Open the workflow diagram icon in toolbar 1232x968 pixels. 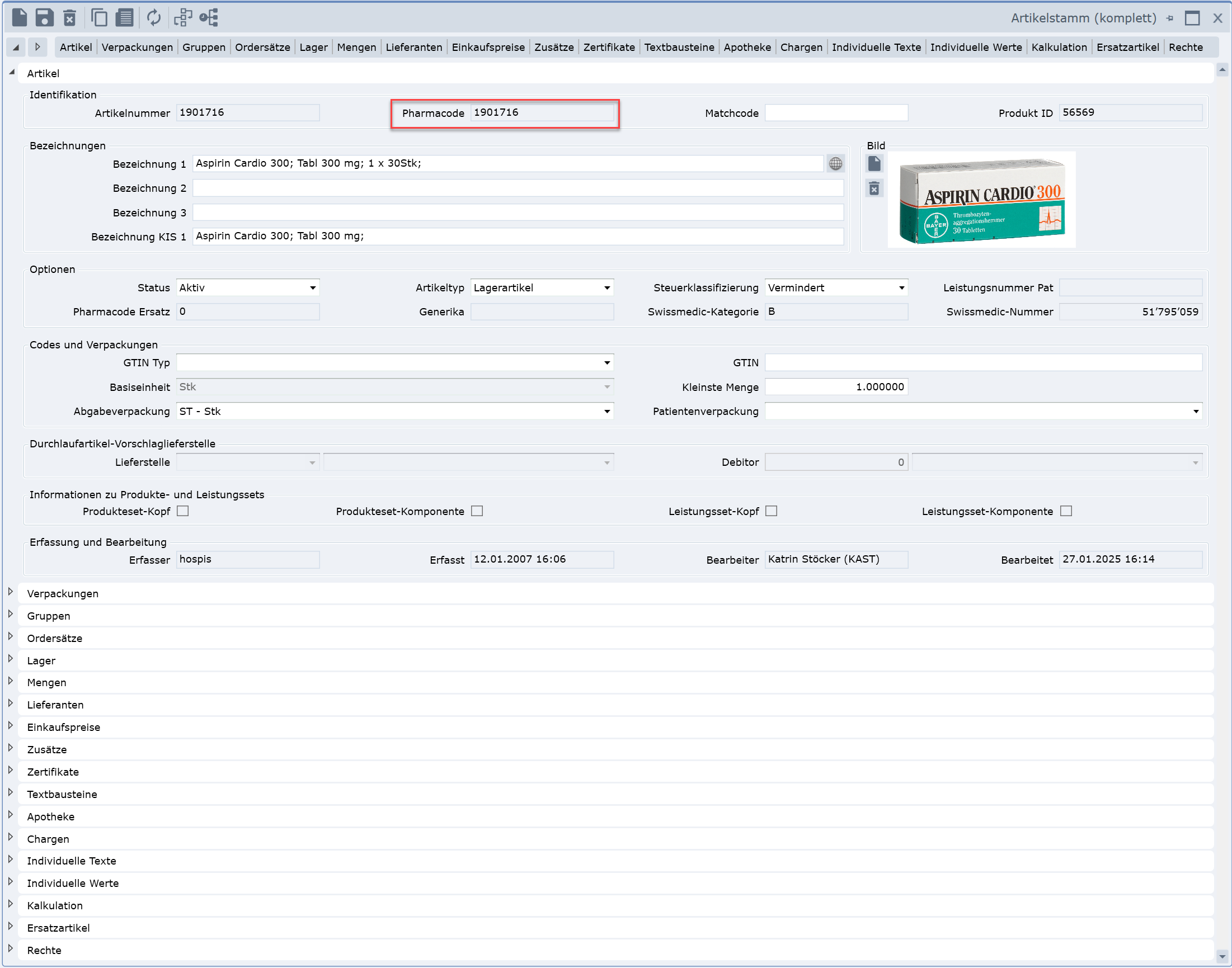182,17
